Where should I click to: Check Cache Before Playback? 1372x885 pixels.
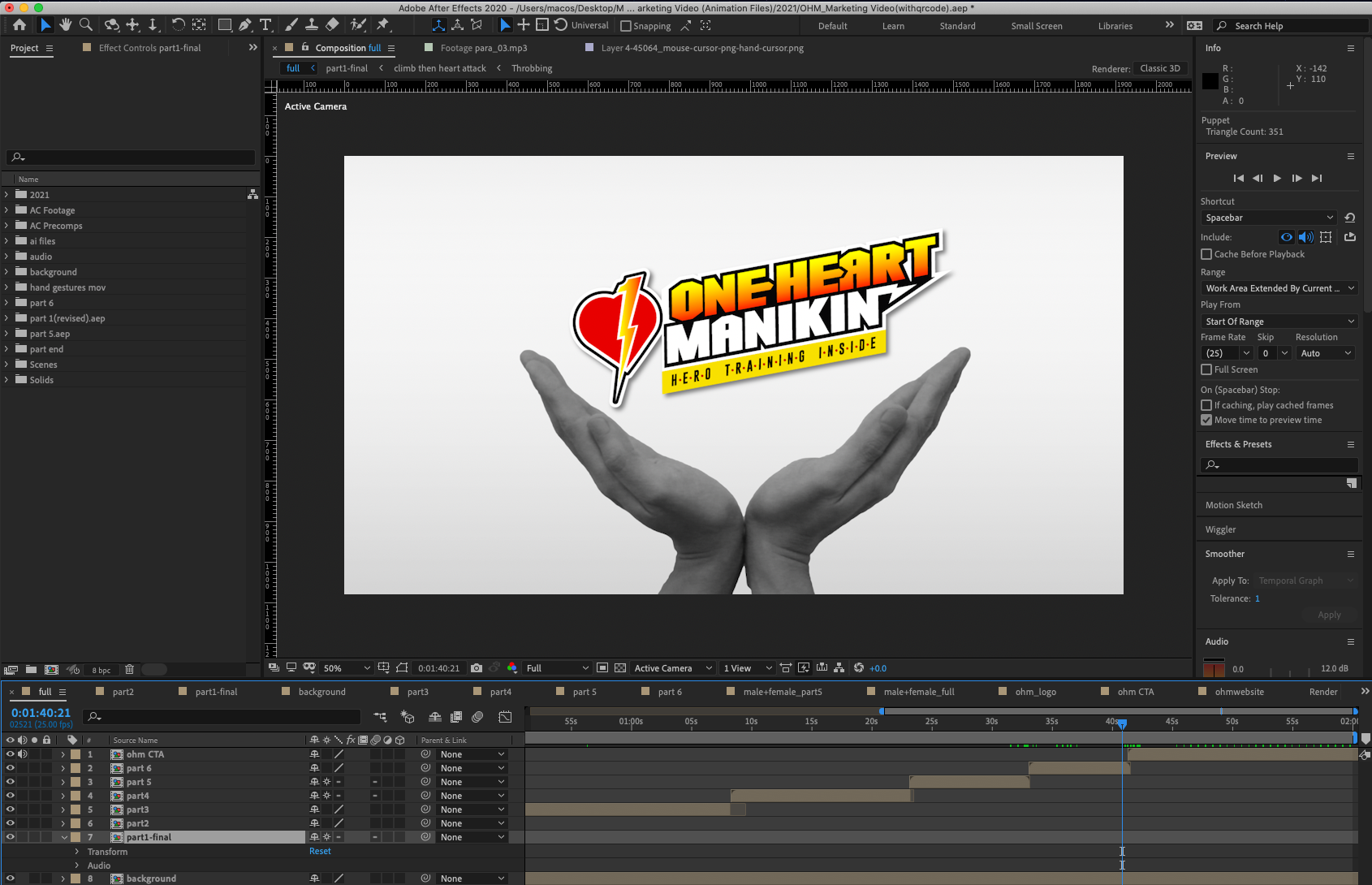(1206, 254)
